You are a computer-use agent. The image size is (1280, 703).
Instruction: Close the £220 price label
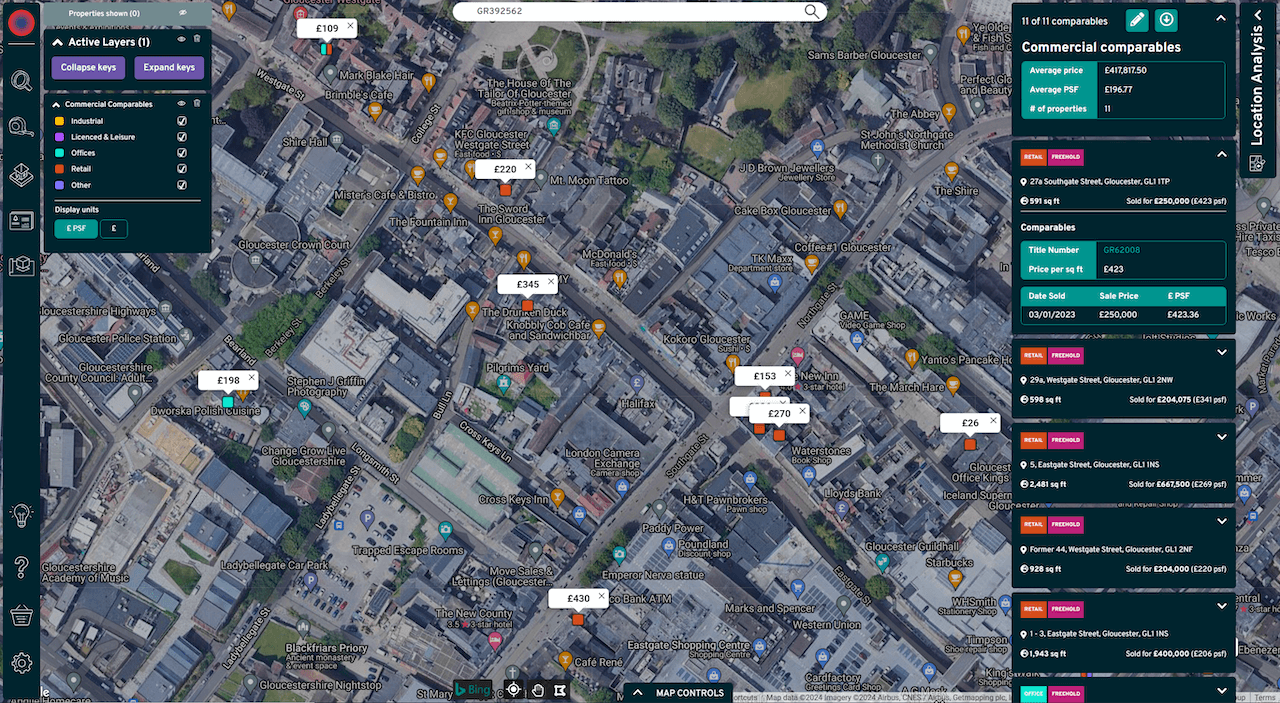point(528,167)
